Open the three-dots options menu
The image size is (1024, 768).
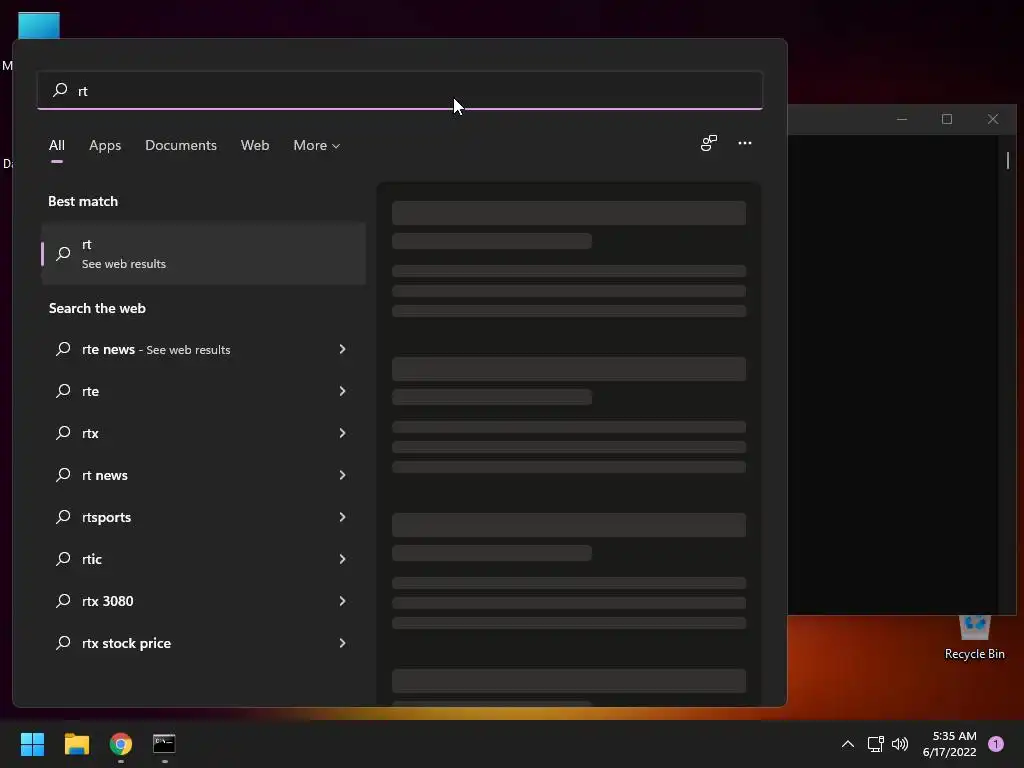tap(744, 143)
